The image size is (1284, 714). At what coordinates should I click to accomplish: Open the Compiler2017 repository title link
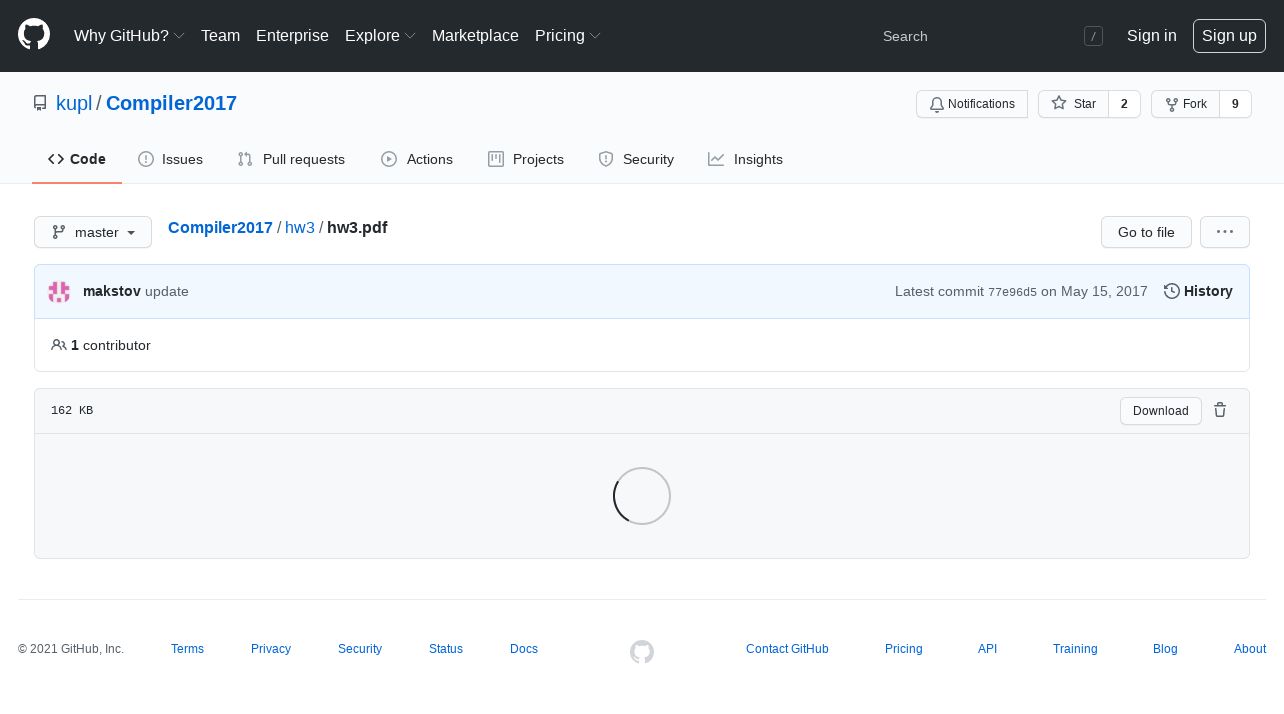coord(171,103)
